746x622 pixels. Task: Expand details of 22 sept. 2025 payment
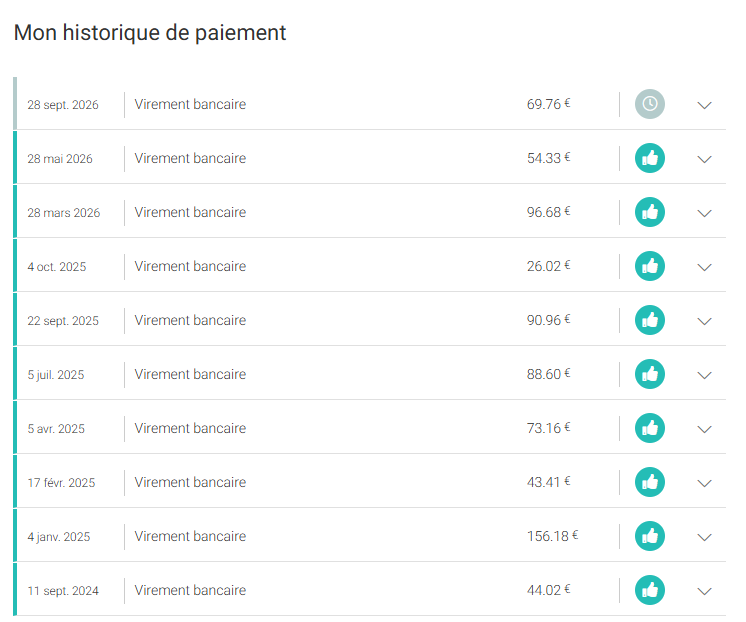pos(704,321)
